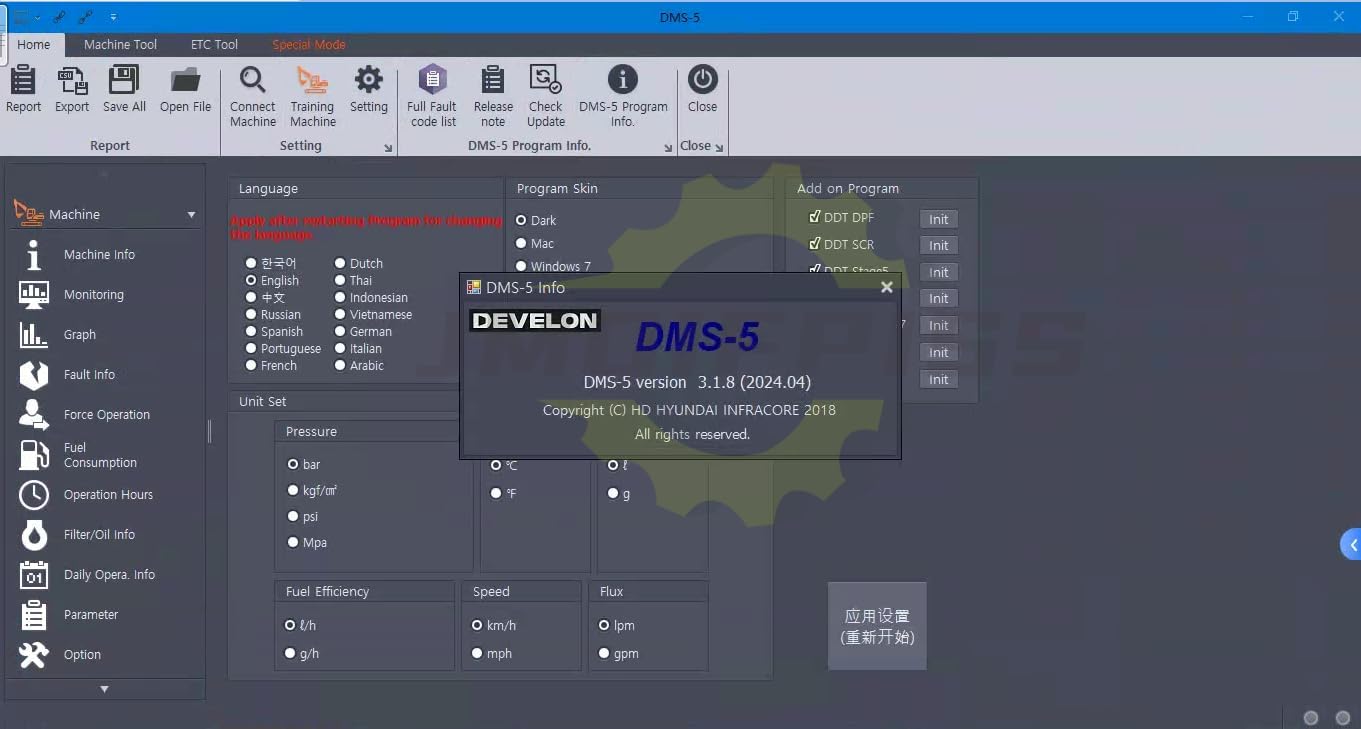The image size is (1361, 729).
Task: Click Init button for DDT SCR
Action: [939, 246]
